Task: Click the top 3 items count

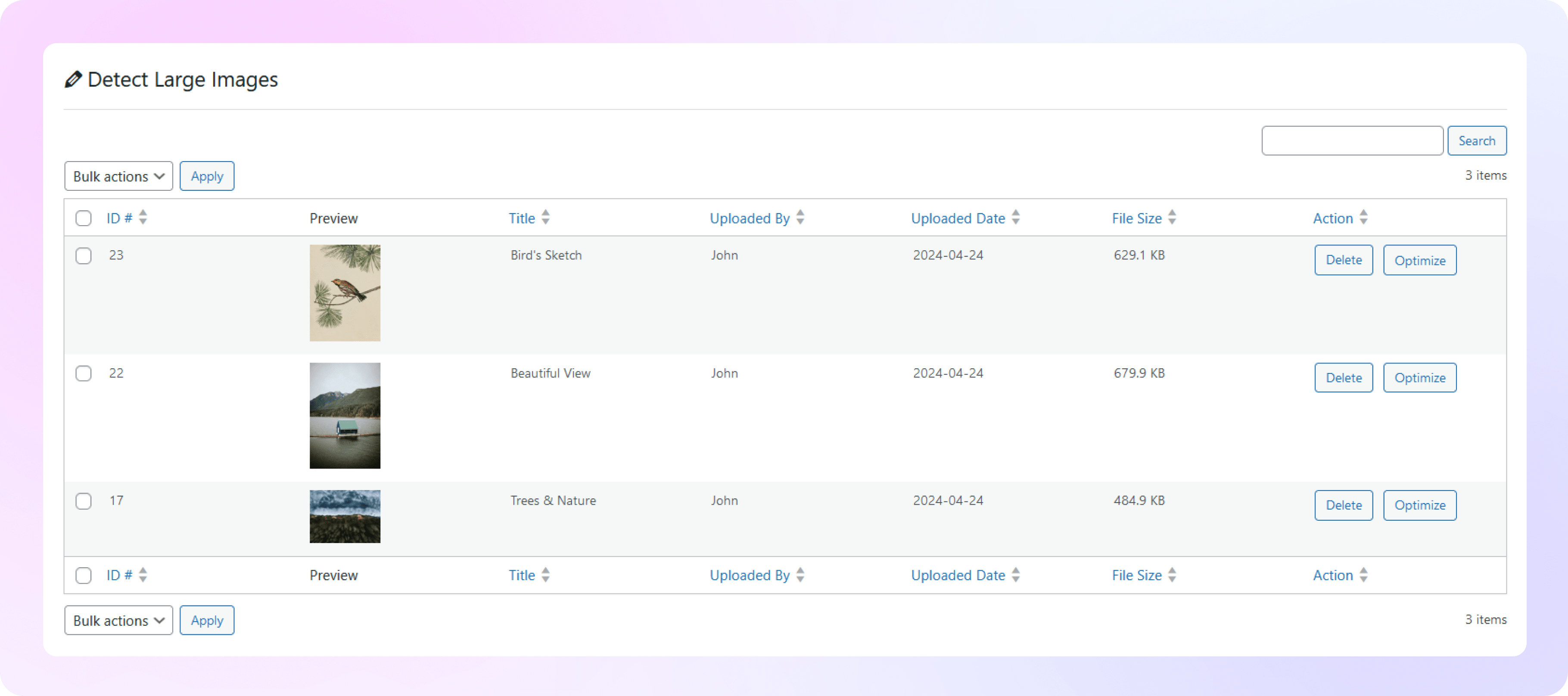Action: coord(1486,175)
